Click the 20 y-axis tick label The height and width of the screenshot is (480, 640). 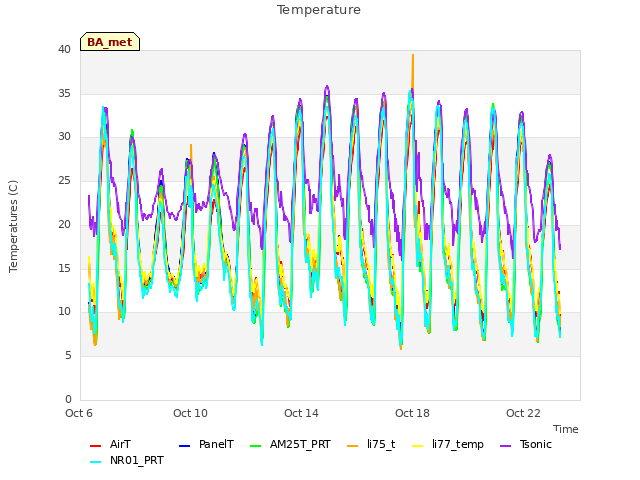(x=64, y=224)
